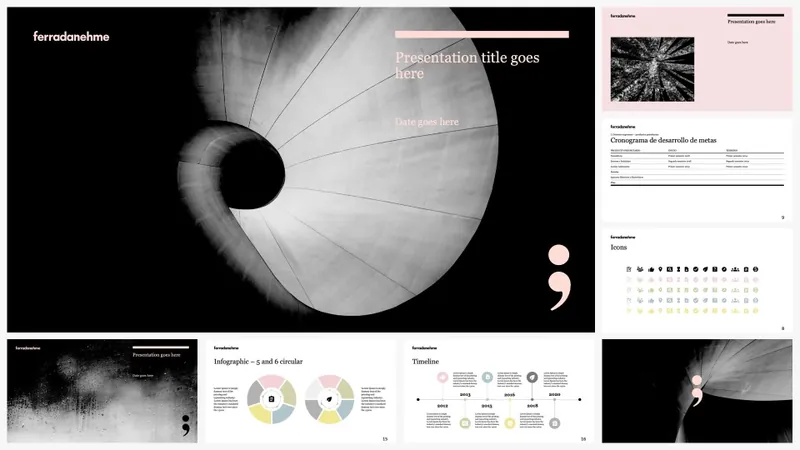This screenshot has height=450, width=800.
Task: Select the 2013 label on the Timeline slide
Action: (x=465, y=394)
